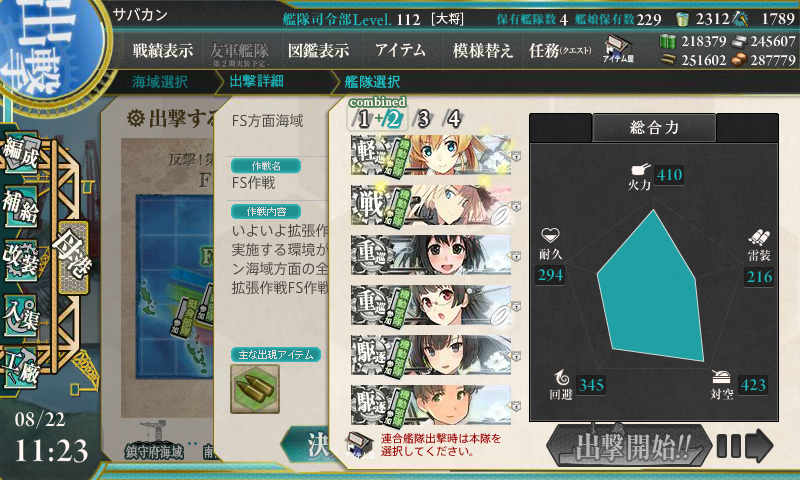Open the 改装 remodel menu
The height and width of the screenshot is (480, 800).
tap(21, 262)
